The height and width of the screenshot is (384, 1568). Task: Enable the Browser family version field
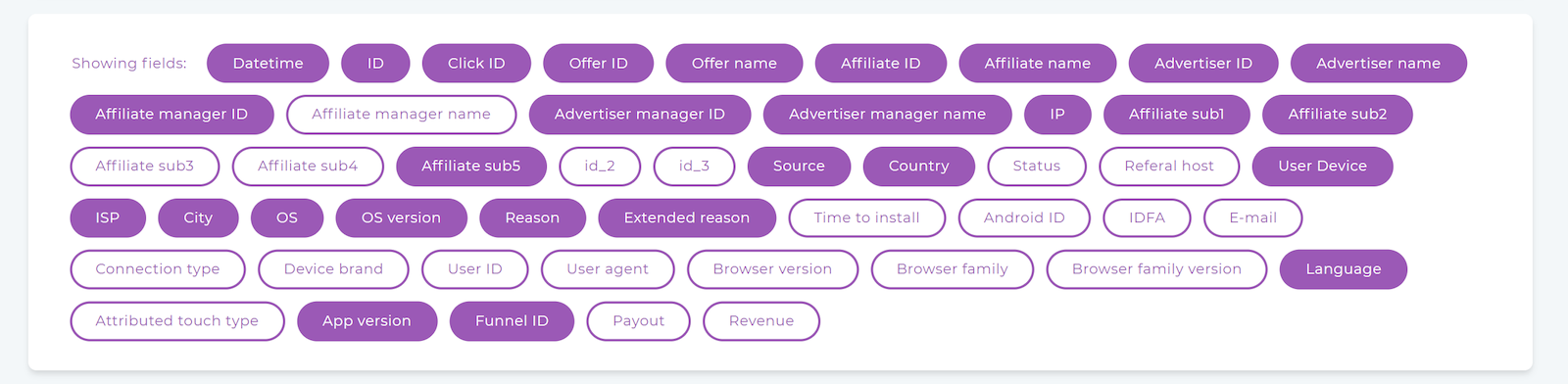coord(1156,269)
